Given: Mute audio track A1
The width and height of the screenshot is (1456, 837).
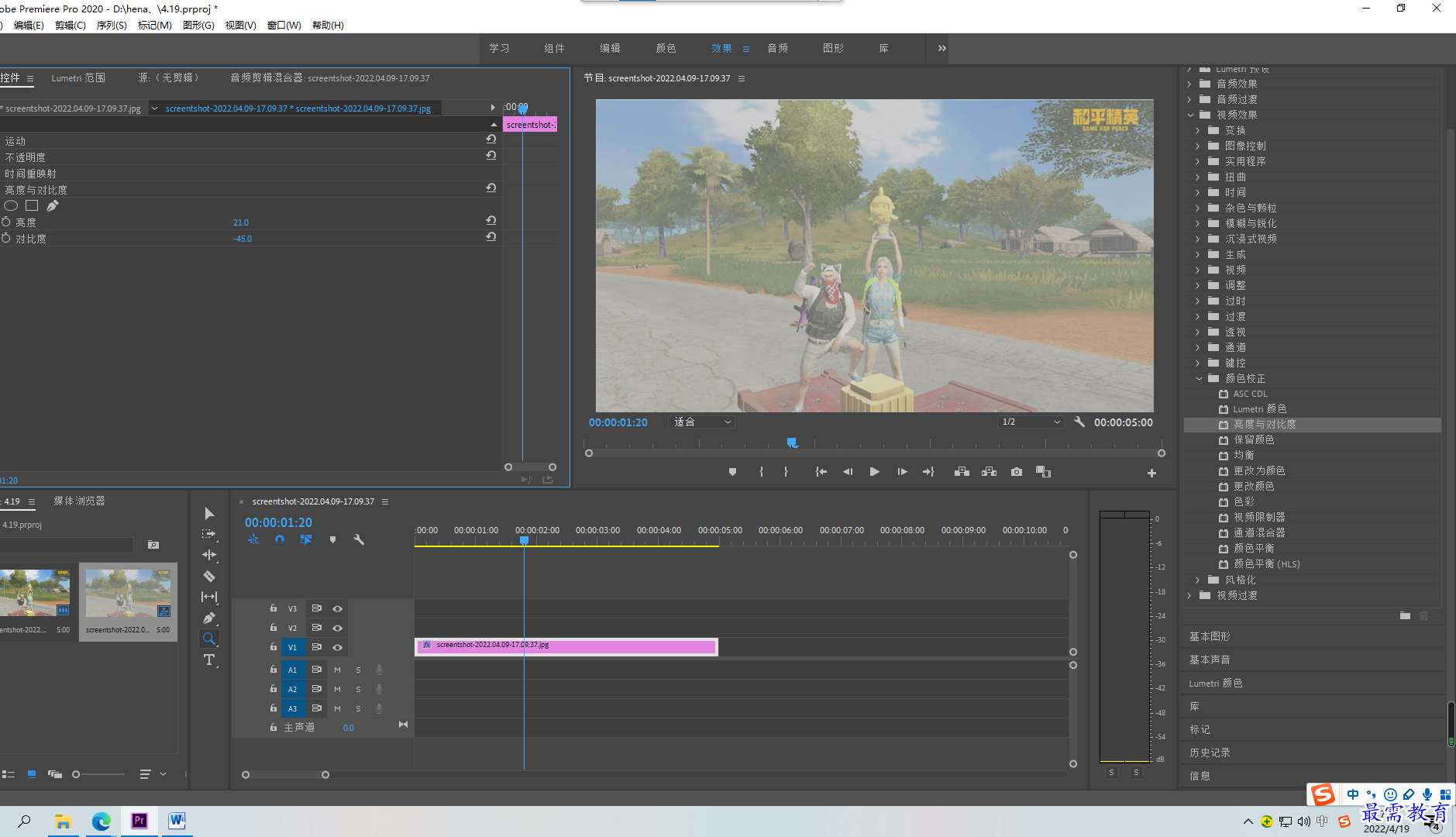Looking at the screenshot, I should [x=337, y=670].
